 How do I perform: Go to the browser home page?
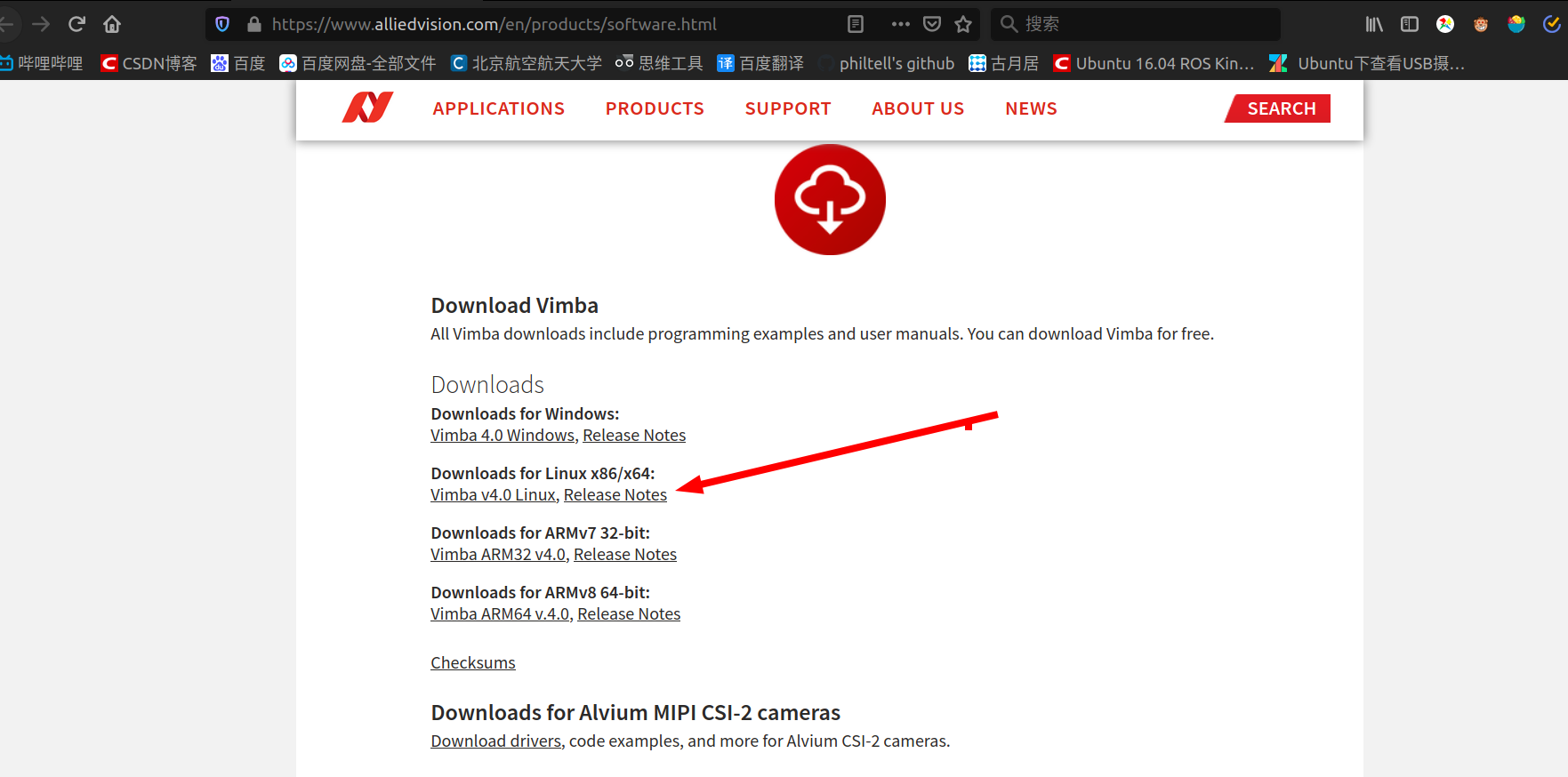click(112, 24)
